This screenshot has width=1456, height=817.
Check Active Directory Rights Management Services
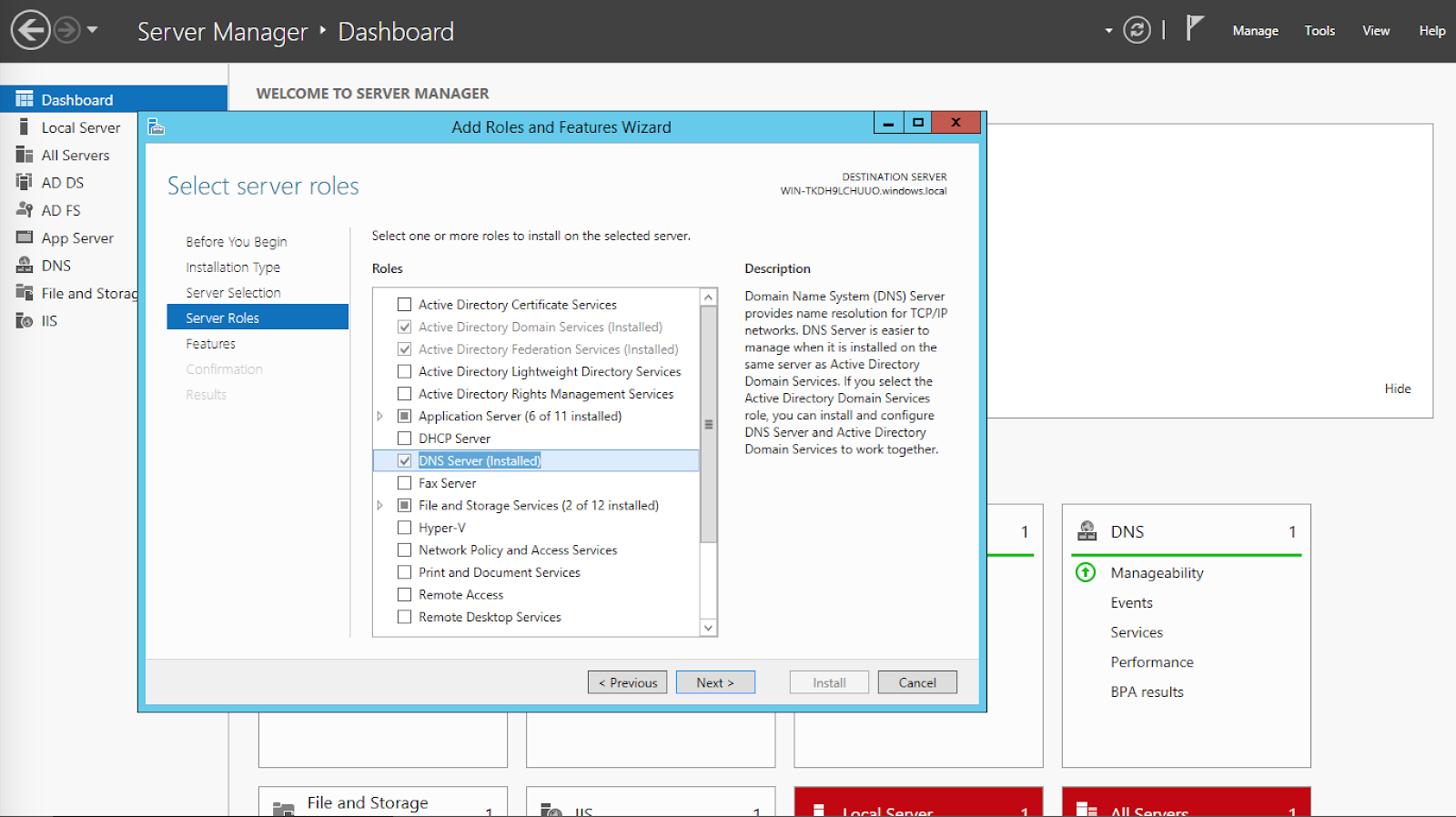405,394
